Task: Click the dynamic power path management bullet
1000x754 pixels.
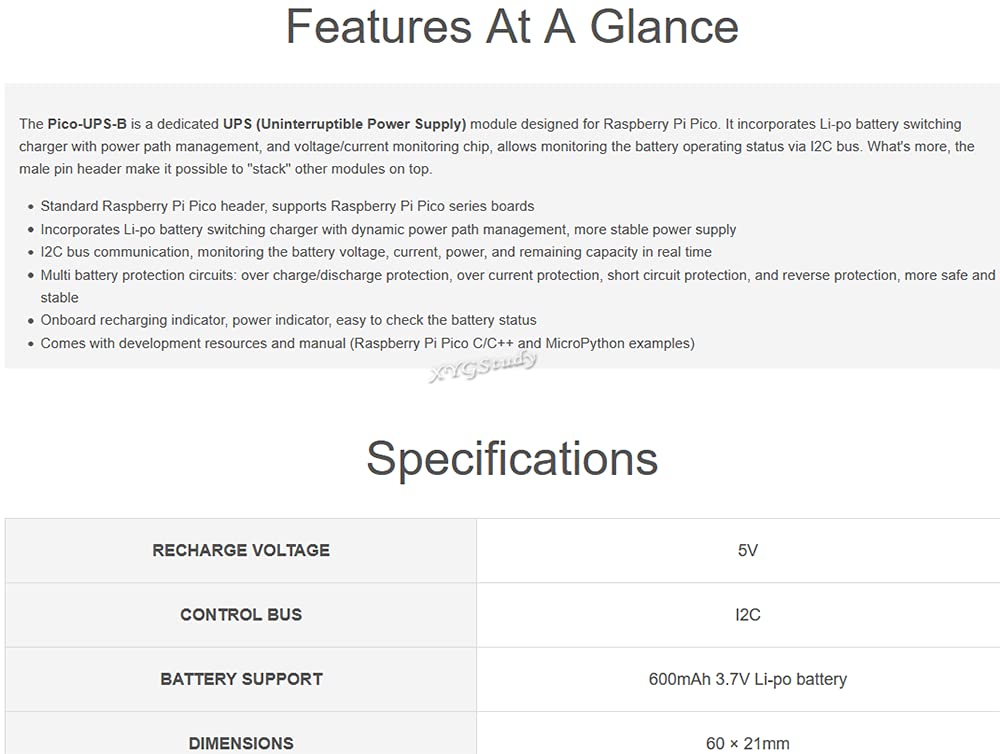Action: pyautogui.click(x=388, y=230)
